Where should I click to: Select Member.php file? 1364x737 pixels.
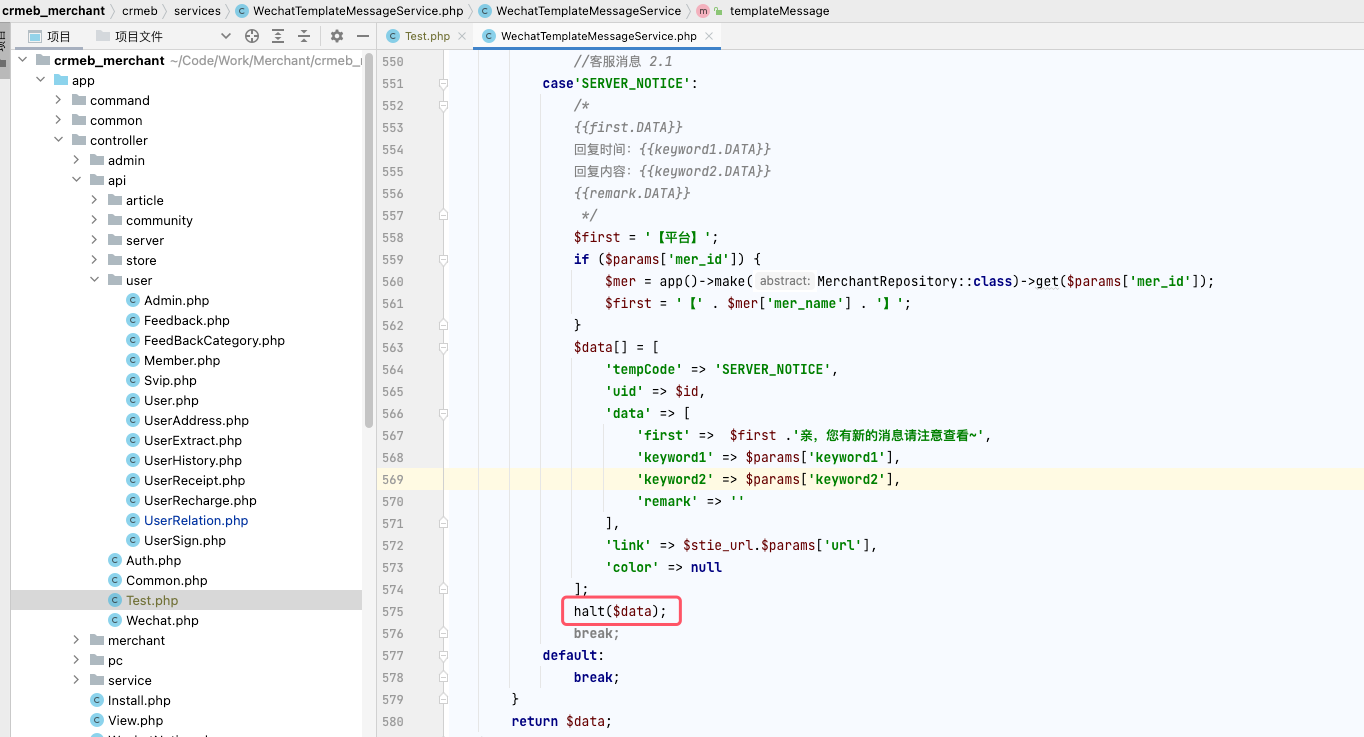click(181, 360)
